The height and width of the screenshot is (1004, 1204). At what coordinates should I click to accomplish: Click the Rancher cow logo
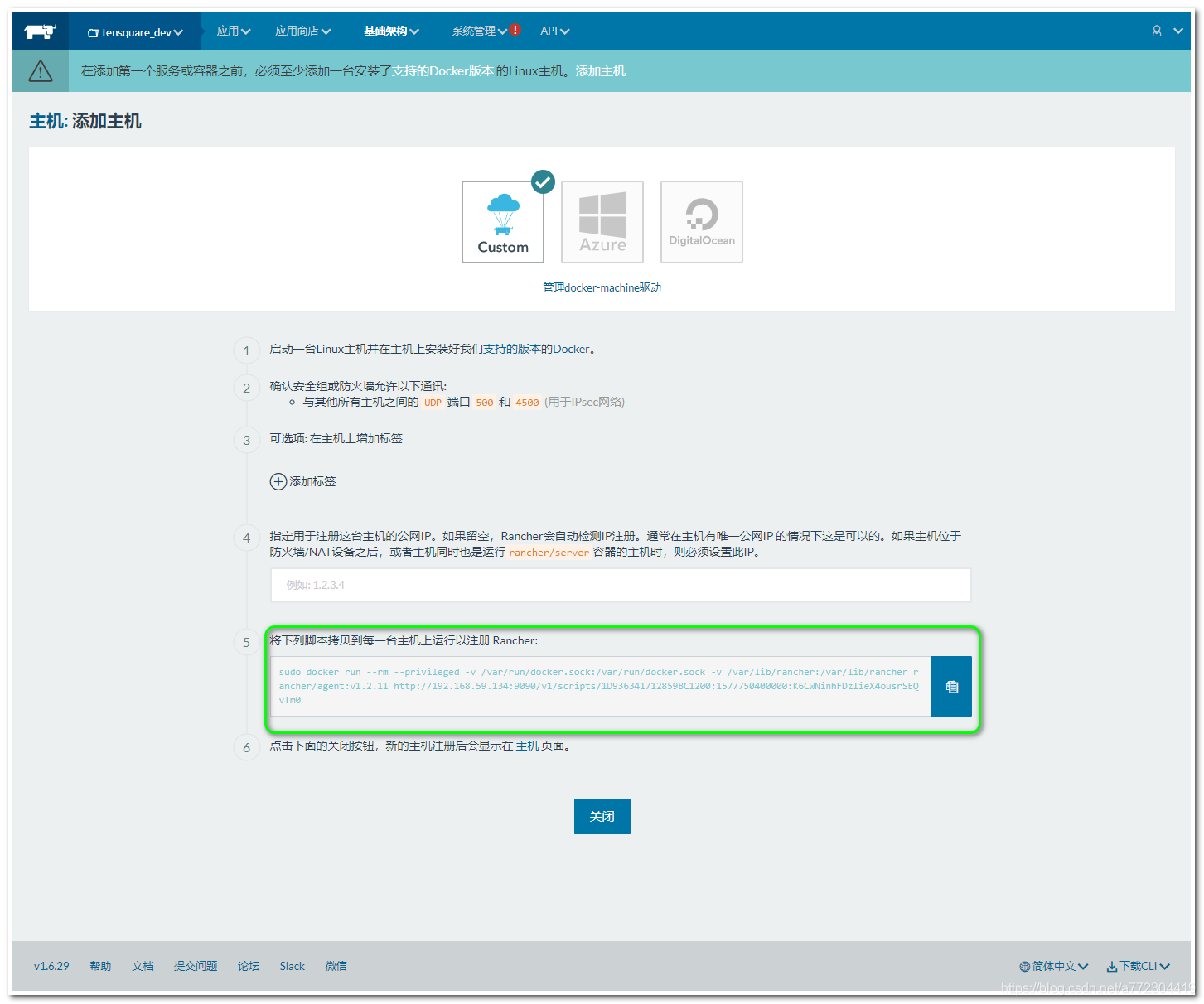point(40,31)
